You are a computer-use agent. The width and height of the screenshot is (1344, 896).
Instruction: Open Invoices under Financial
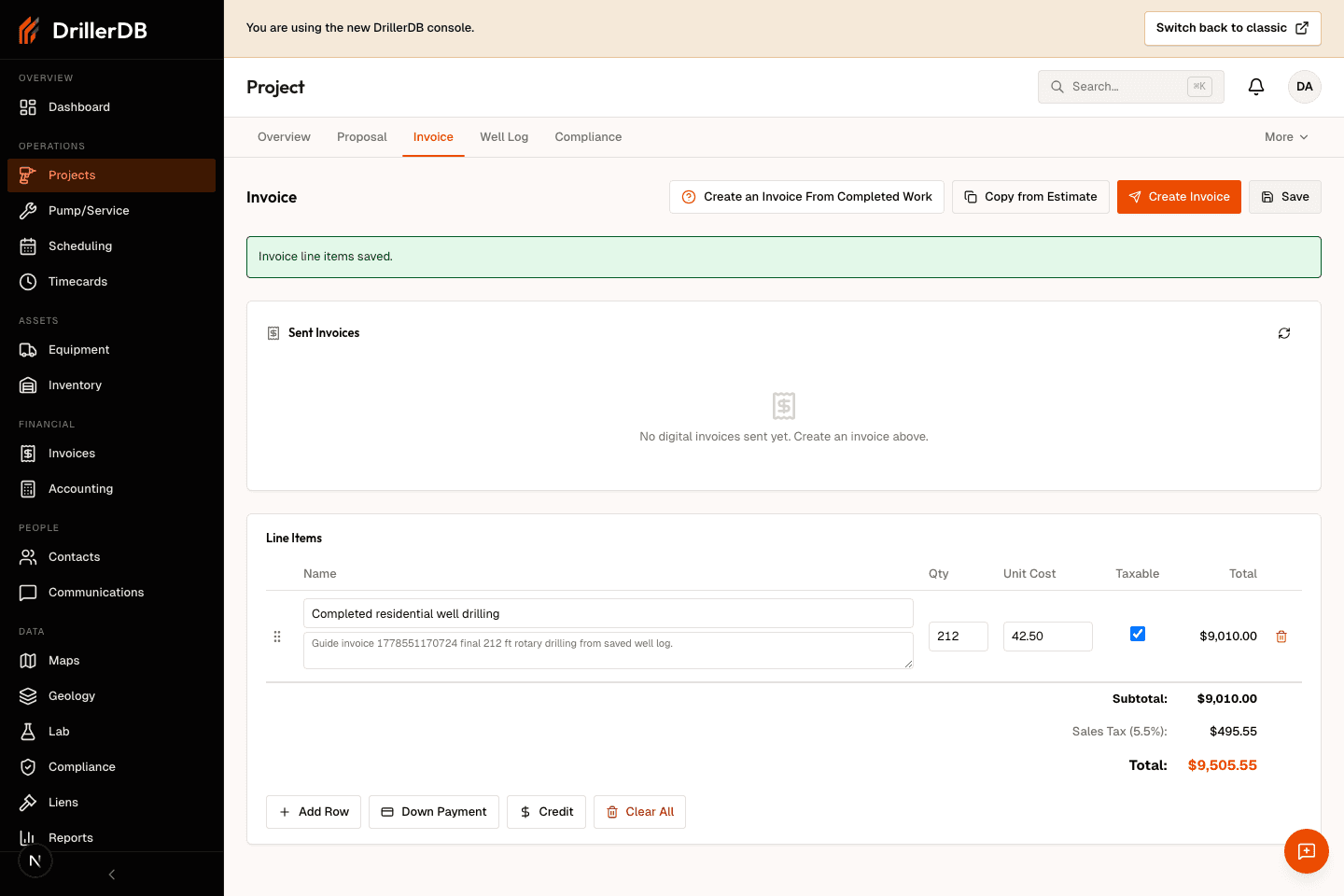tap(111, 454)
